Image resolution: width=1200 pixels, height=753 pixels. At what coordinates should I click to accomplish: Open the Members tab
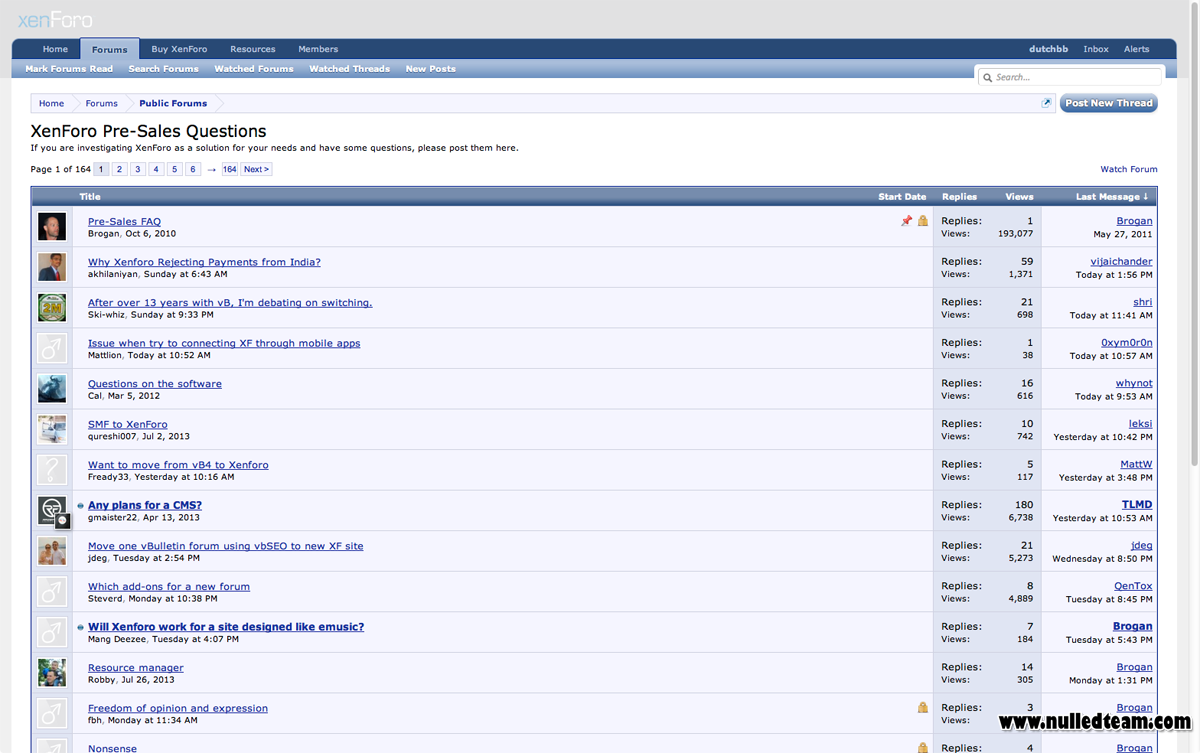(318, 49)
